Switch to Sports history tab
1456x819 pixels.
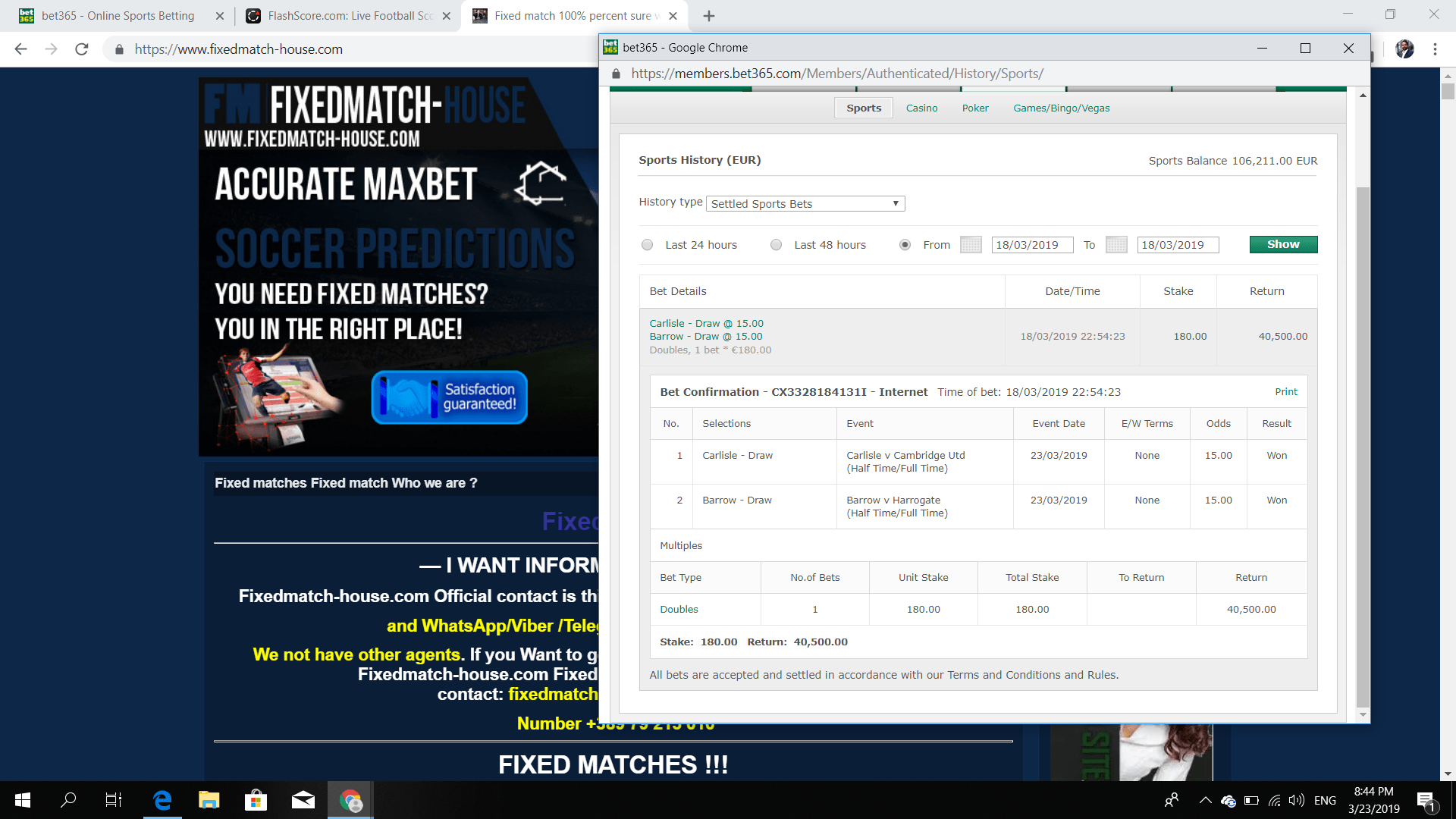(864, 108)
